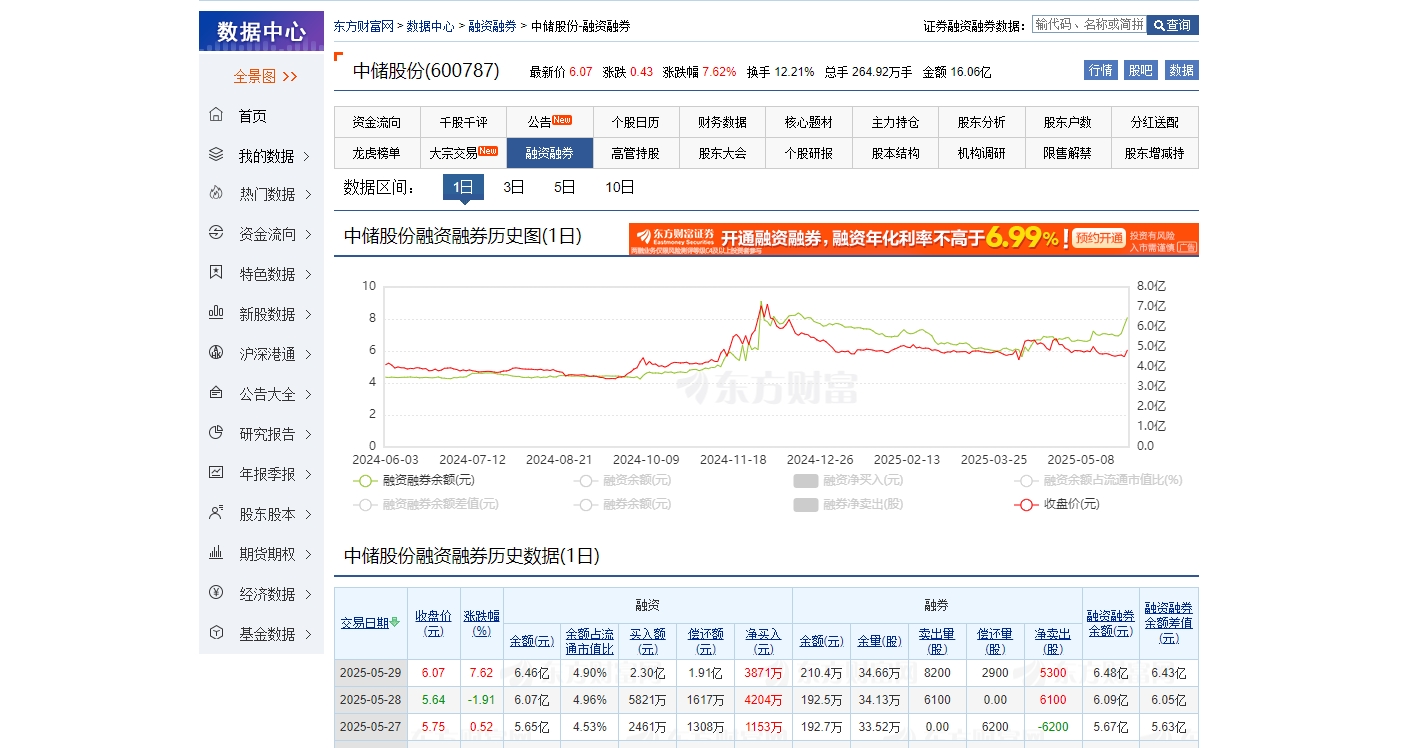The width and height of the screenshot is (1412, 748).
Task: Click the 融资融券 6.99% advertisement banner
Action: point(914,239)
